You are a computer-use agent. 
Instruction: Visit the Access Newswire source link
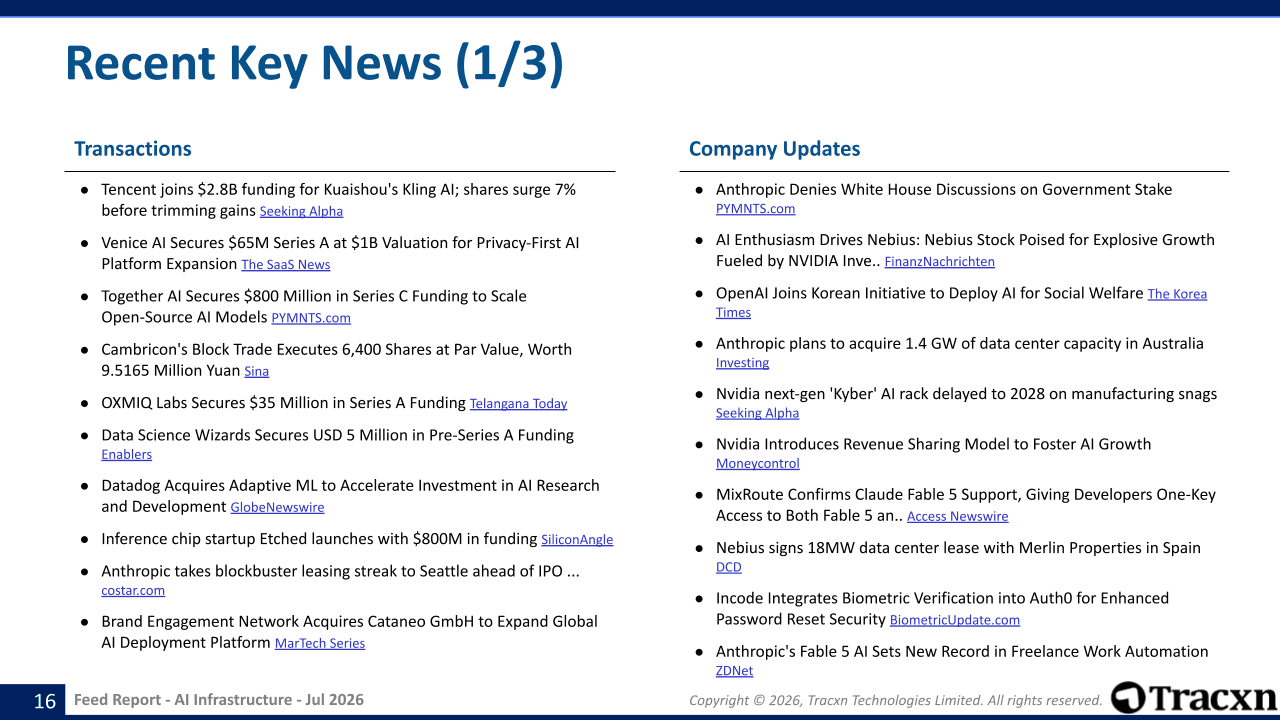(x=957, y=516)
